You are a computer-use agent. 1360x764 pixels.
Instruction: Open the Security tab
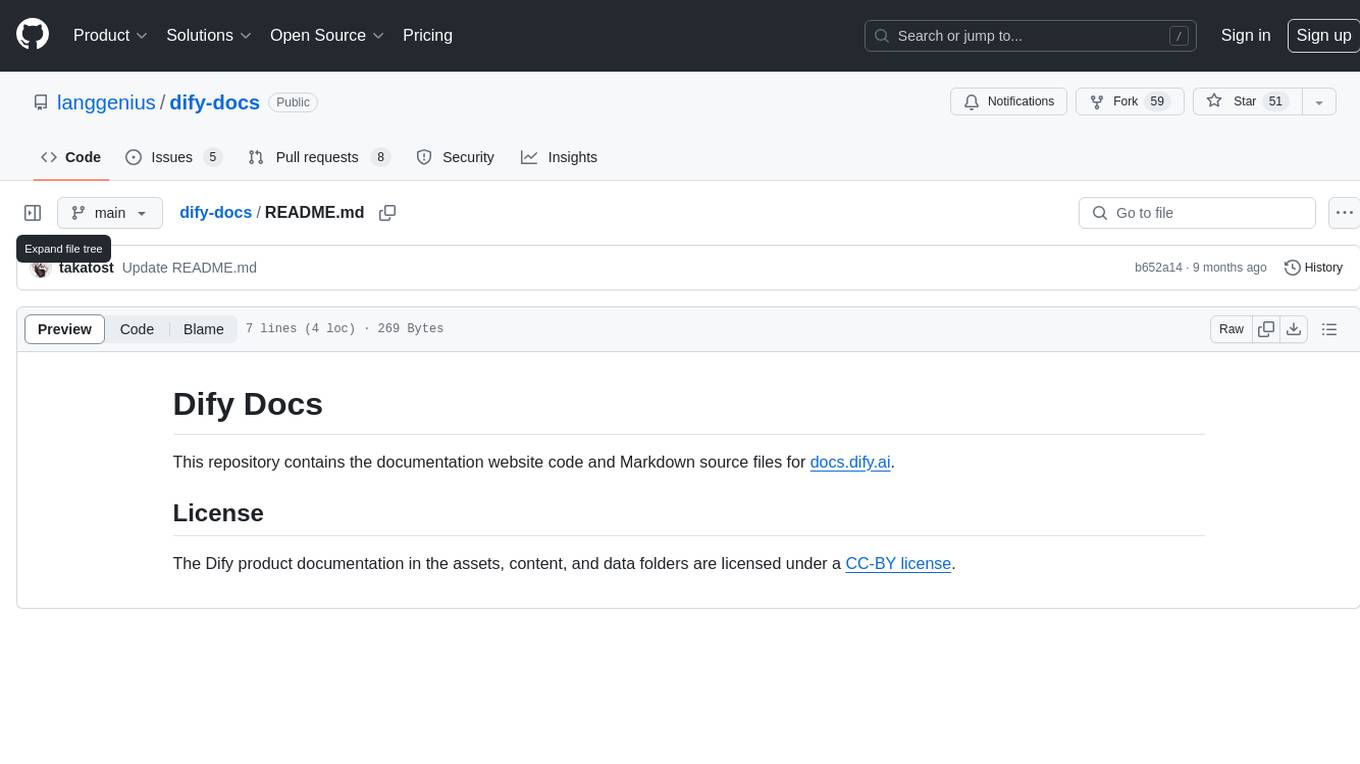(x=455, y=157)
